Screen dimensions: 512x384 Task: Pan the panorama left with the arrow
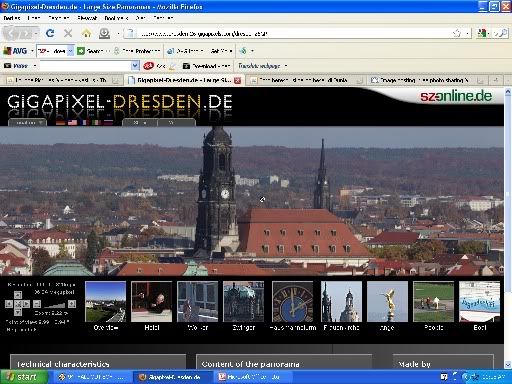[x=9, y=304]
